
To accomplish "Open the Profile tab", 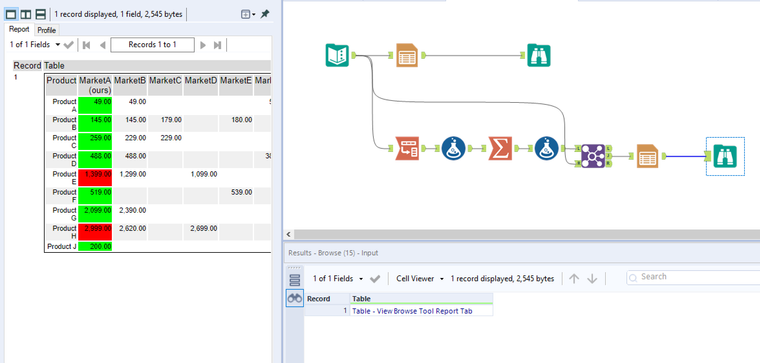I will point(47,30).
